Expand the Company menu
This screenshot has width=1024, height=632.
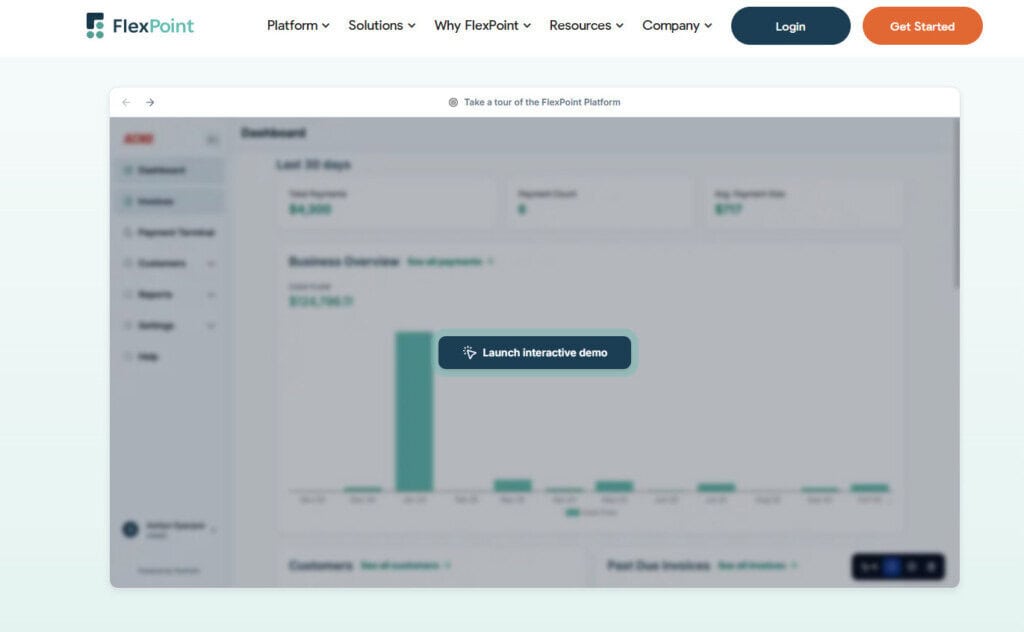677,26
